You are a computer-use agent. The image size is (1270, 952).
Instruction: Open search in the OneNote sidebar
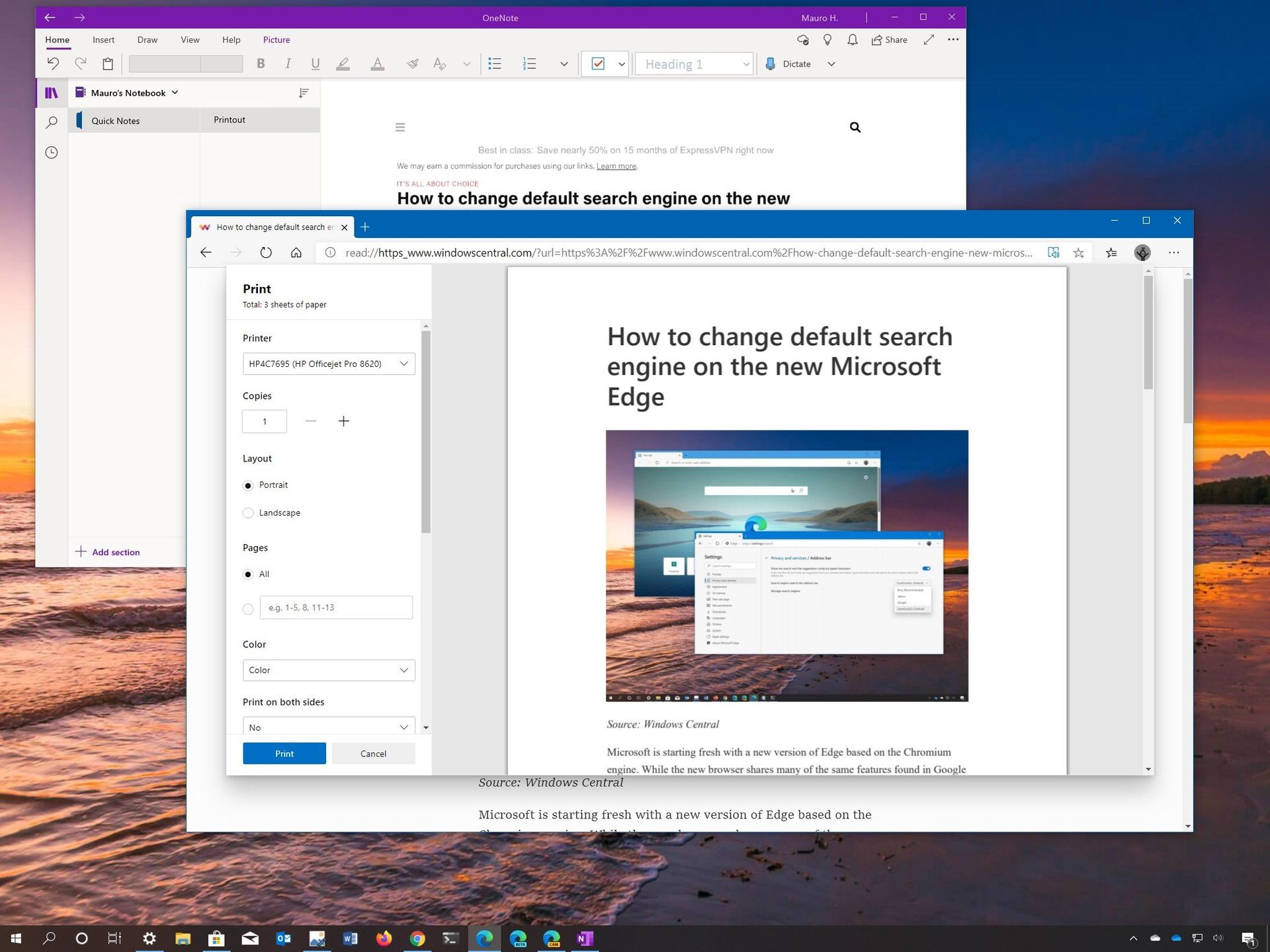tap(51, 122)
